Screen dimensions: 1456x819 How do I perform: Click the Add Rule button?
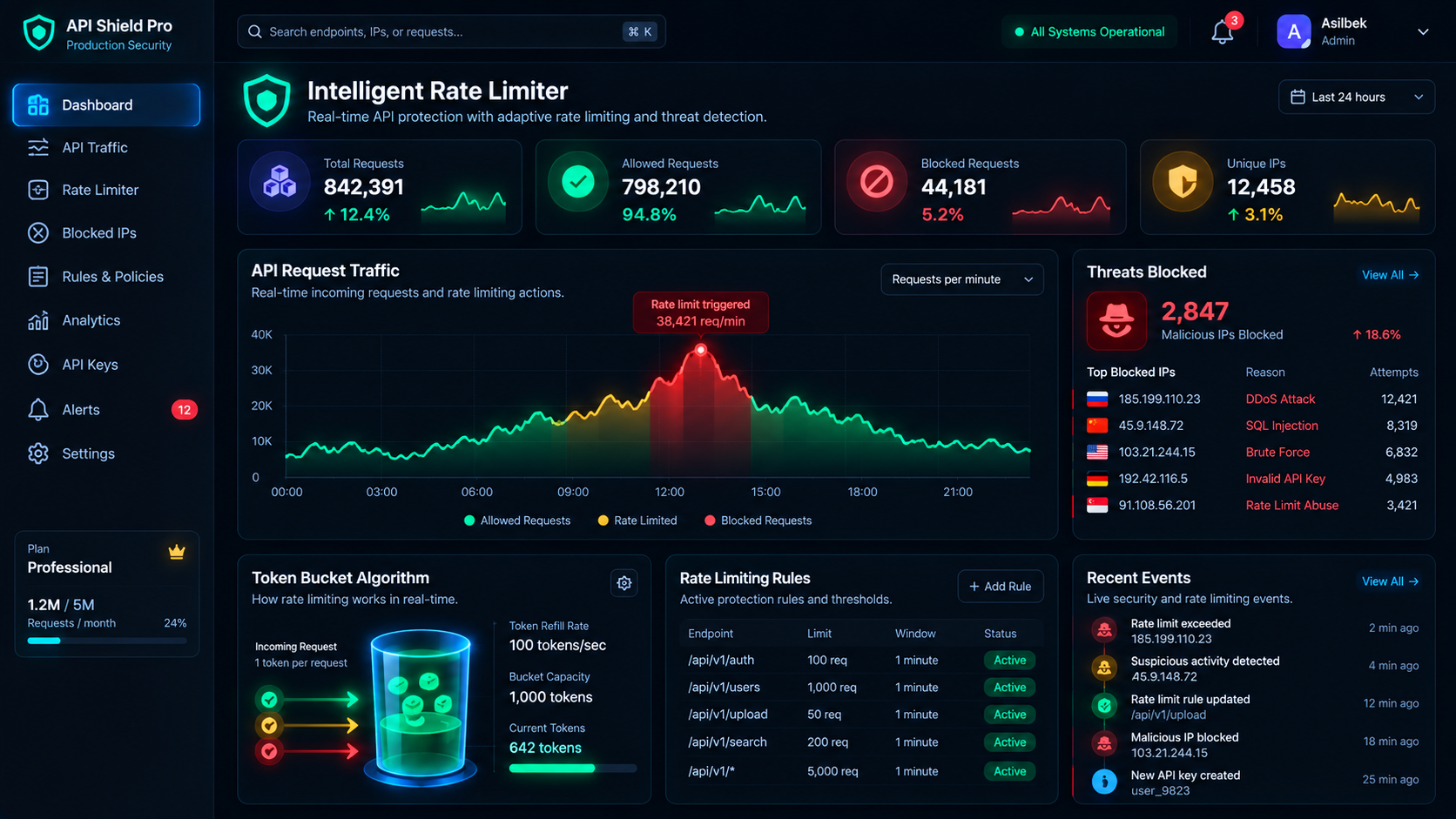click(1001, 587)
